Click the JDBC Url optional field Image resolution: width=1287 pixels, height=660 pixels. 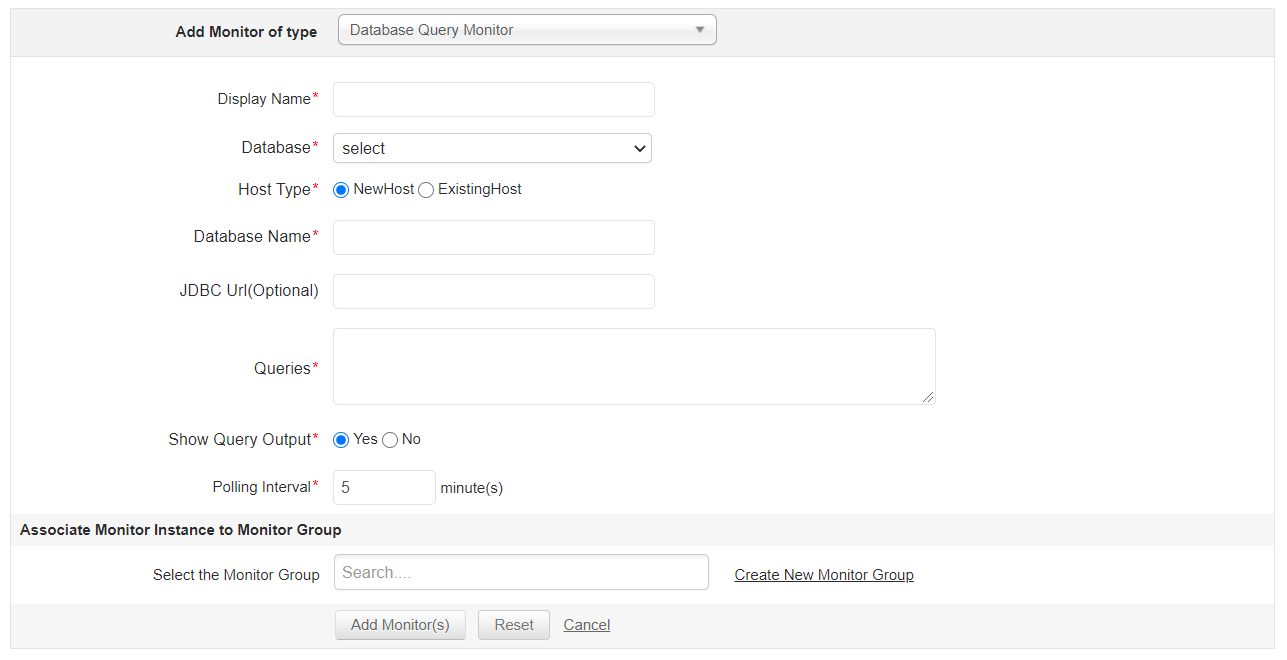click(x=493, y=292)
